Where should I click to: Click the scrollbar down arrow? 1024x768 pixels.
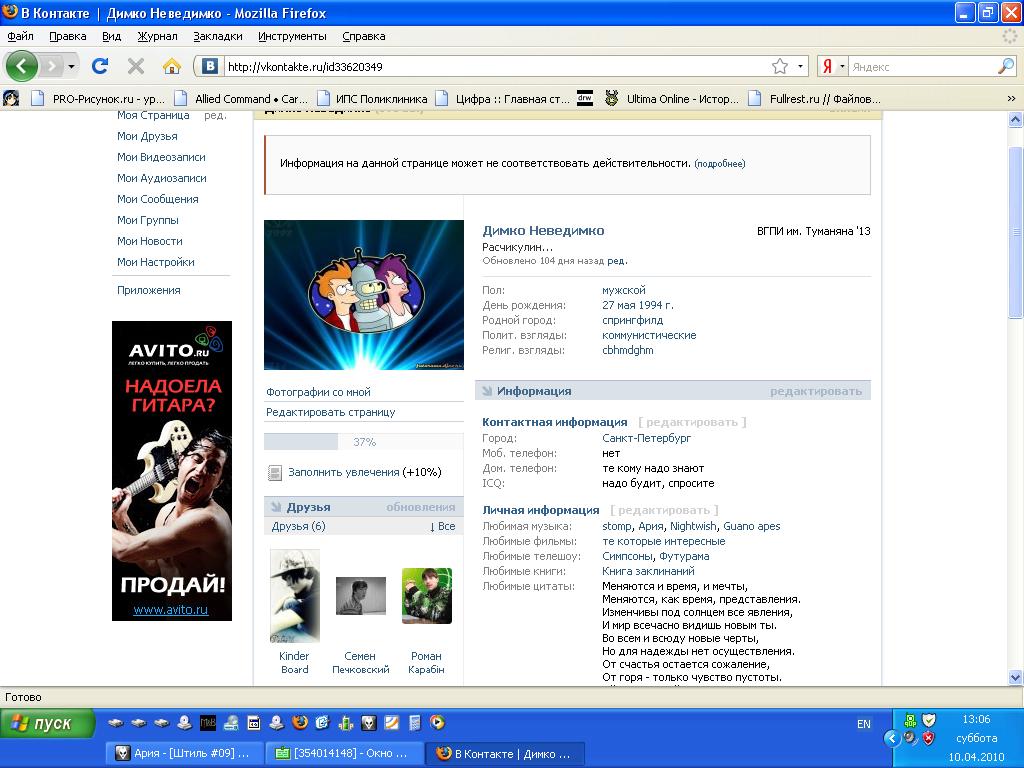(x=1015, y=677)
